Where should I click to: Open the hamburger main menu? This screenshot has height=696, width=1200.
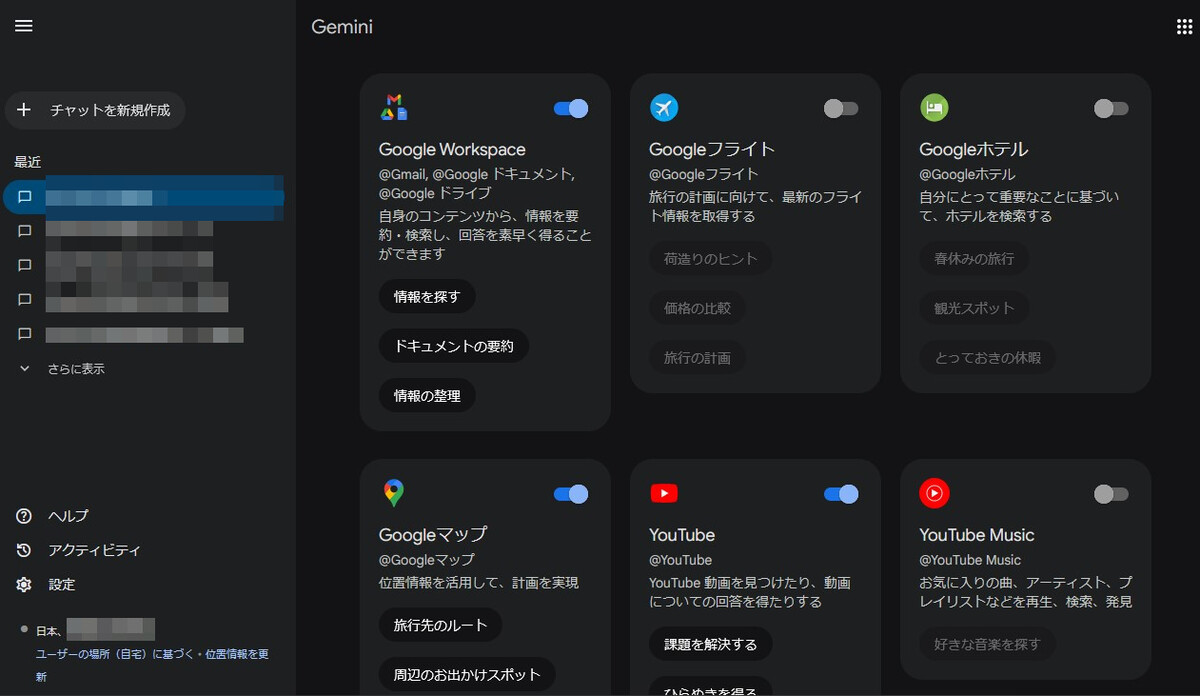[24, 26]
